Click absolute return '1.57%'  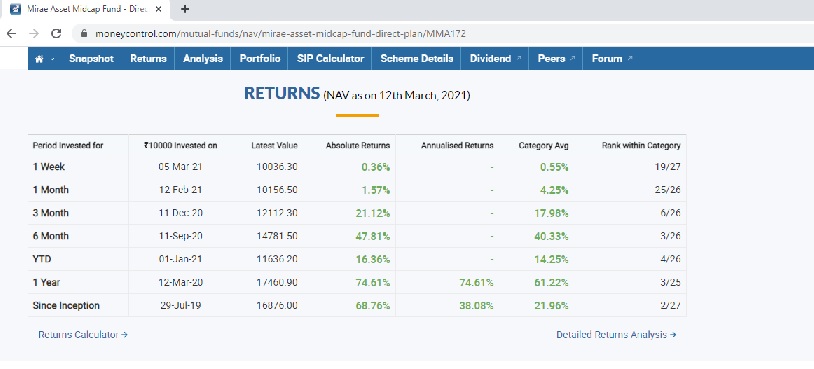(x=376, y=190)
